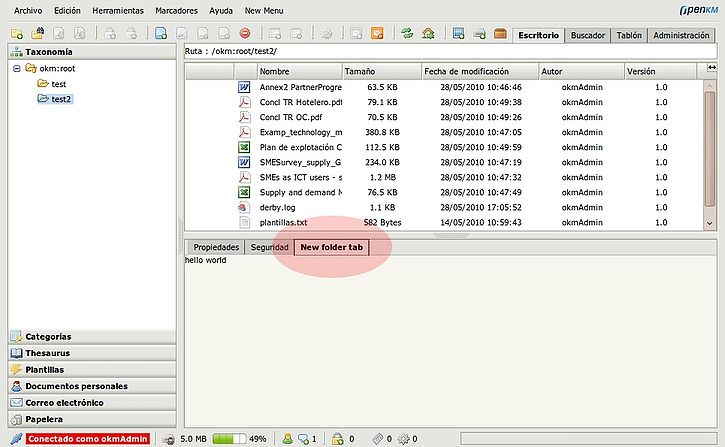This screenshot has height=447, width=725.
Task: Click the greyed download document icon
Action: (59, 33)
